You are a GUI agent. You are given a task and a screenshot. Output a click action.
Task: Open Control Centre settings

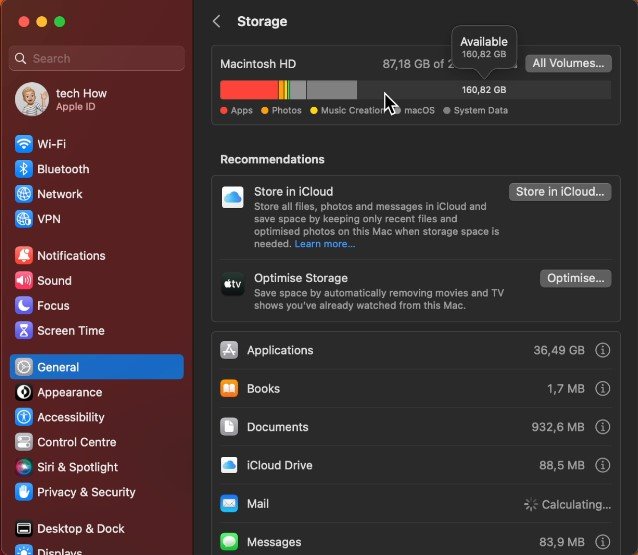(76, 442)
